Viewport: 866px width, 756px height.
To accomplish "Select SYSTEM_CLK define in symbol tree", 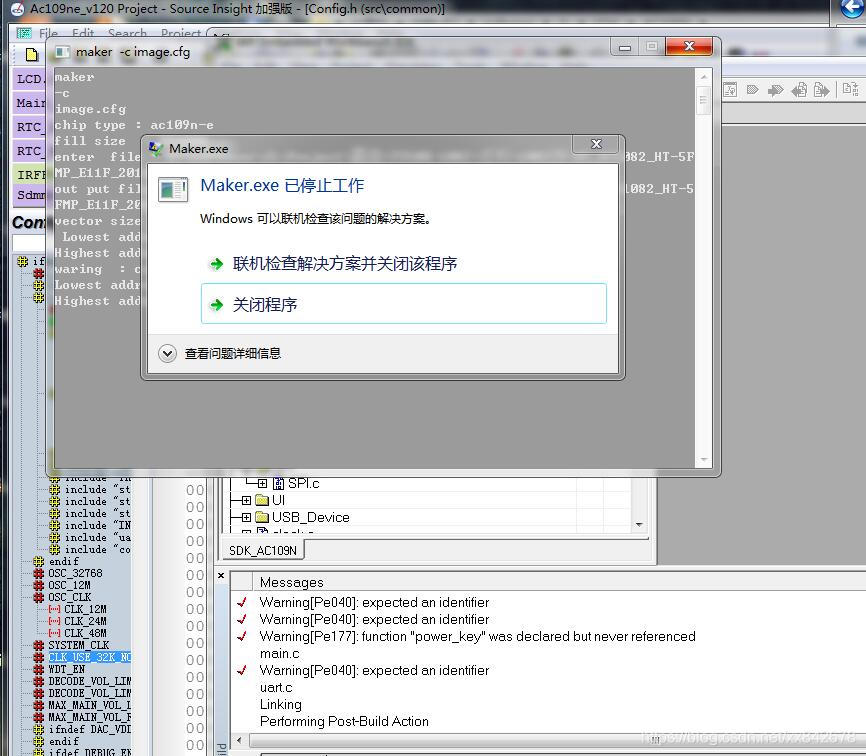I will tap(78, 645).
